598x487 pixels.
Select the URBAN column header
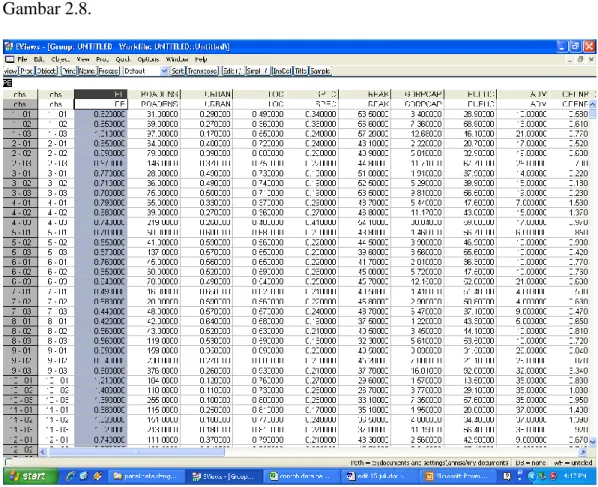207,94
